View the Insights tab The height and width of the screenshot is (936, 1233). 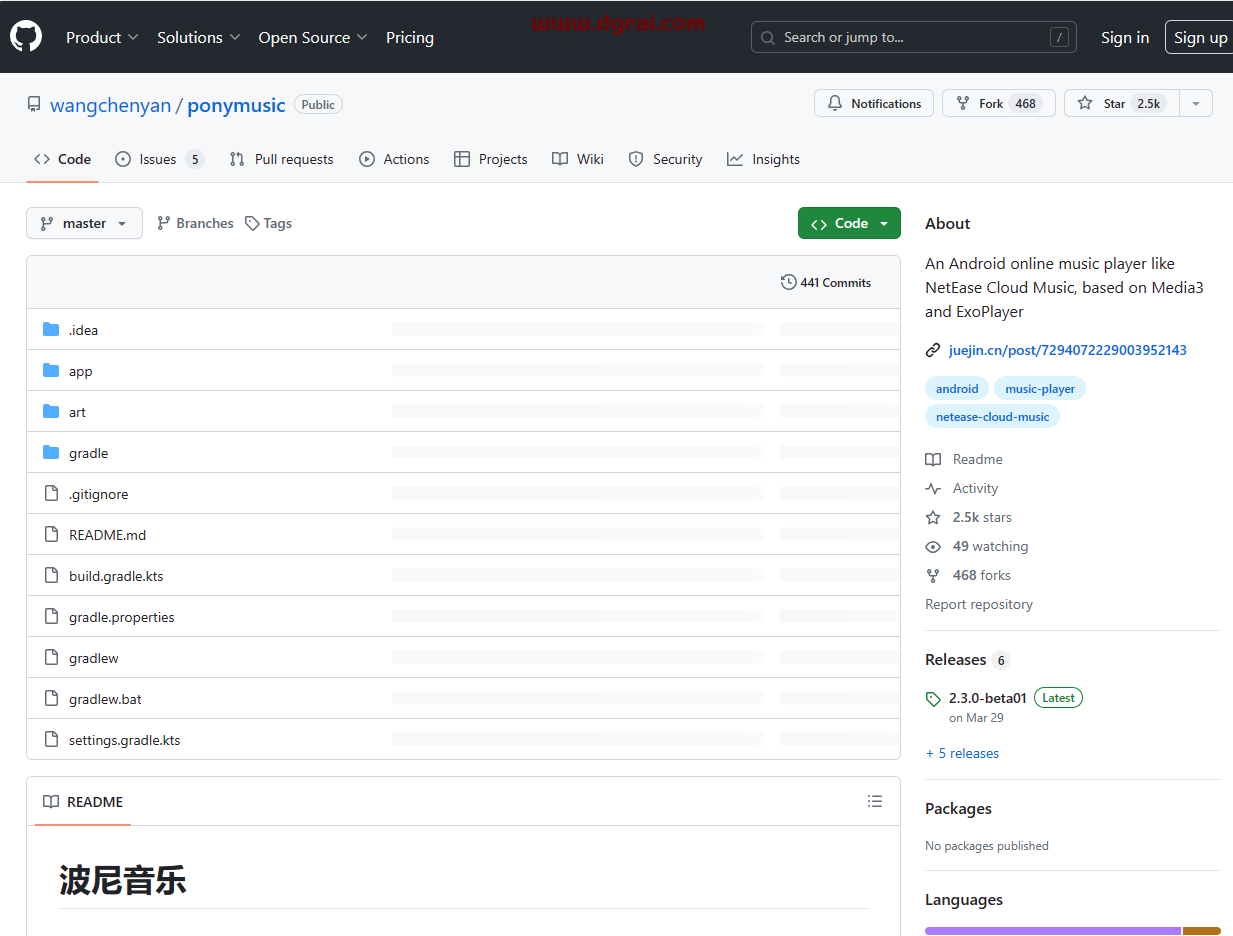[763, 159]
